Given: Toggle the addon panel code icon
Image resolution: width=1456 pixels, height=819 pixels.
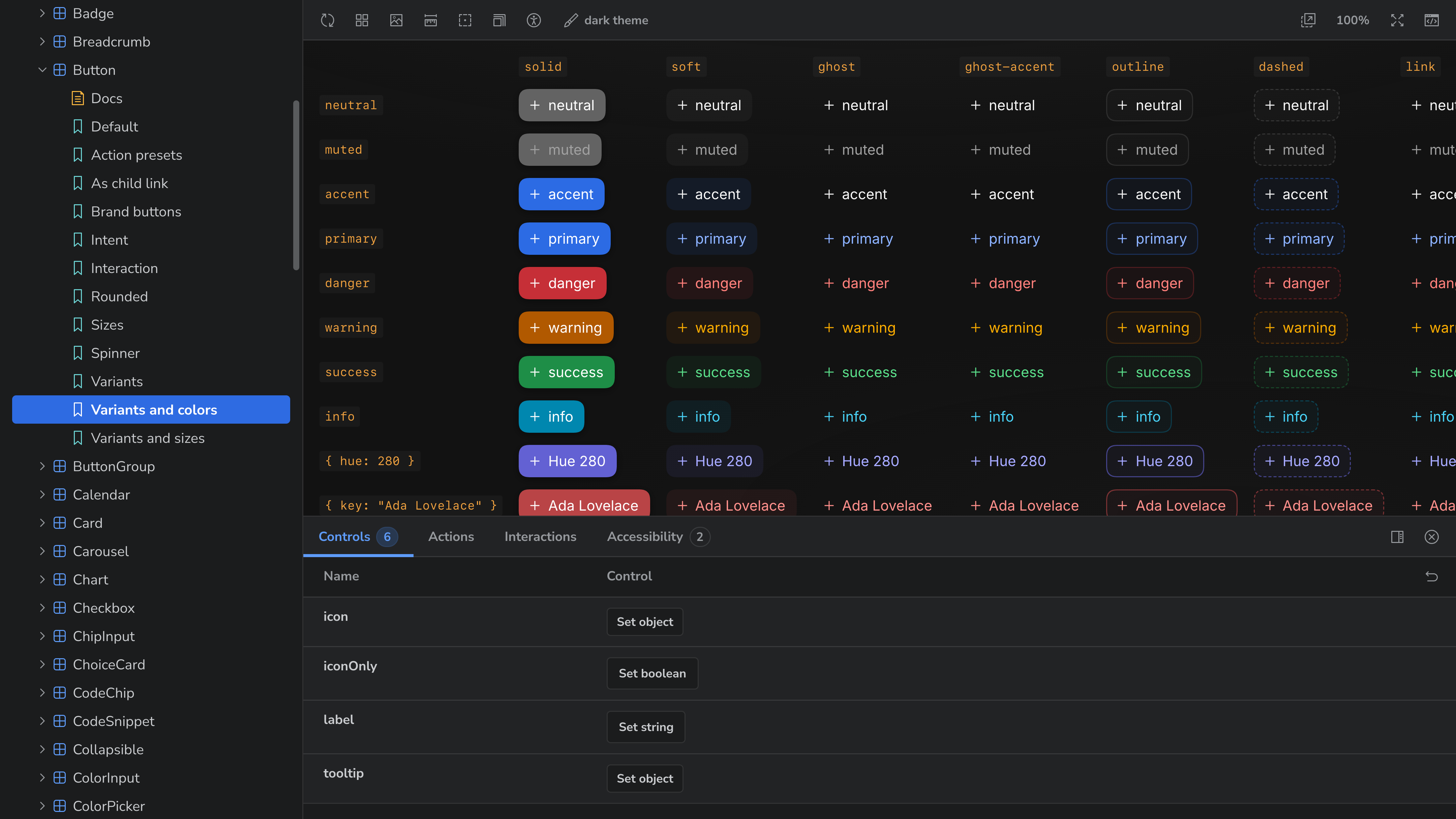Looking at the screenshot, I should [x=1432, y=20].
